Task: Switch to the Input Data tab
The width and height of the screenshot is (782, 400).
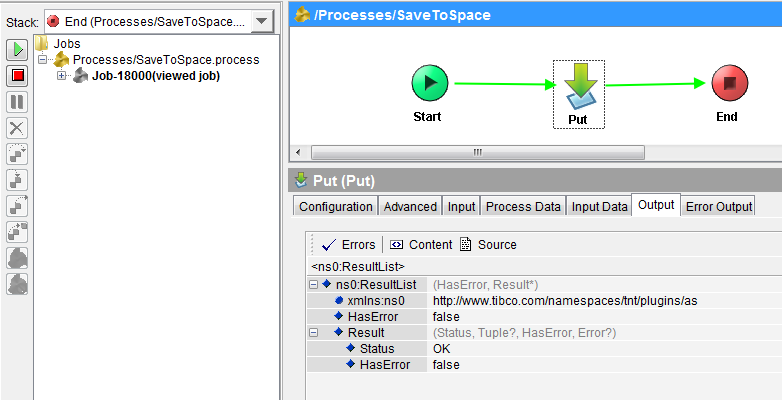Action: tap(599, 206)
